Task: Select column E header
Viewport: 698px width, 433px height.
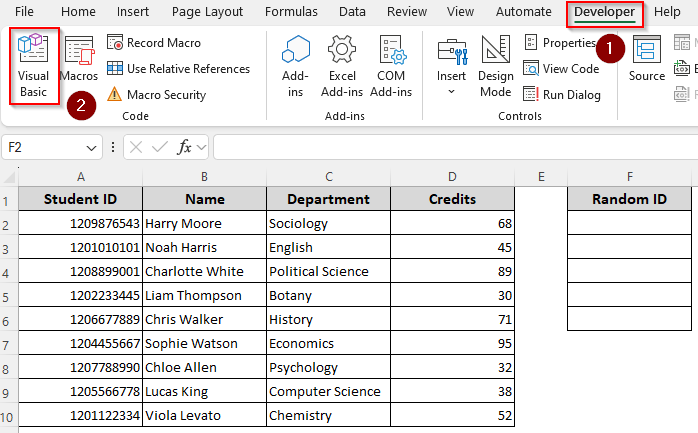Action: coord(541,177)
